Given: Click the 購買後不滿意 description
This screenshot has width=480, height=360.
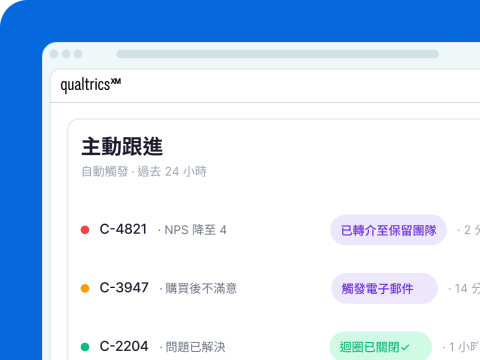Looking at the screenshot, I should [x=201, y=288].
